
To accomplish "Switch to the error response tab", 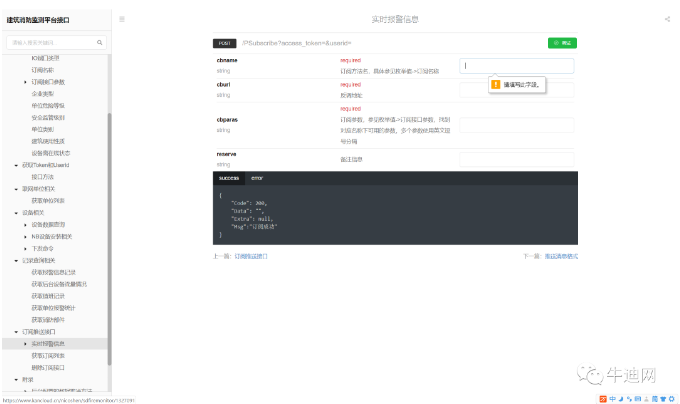I will 257,177.
